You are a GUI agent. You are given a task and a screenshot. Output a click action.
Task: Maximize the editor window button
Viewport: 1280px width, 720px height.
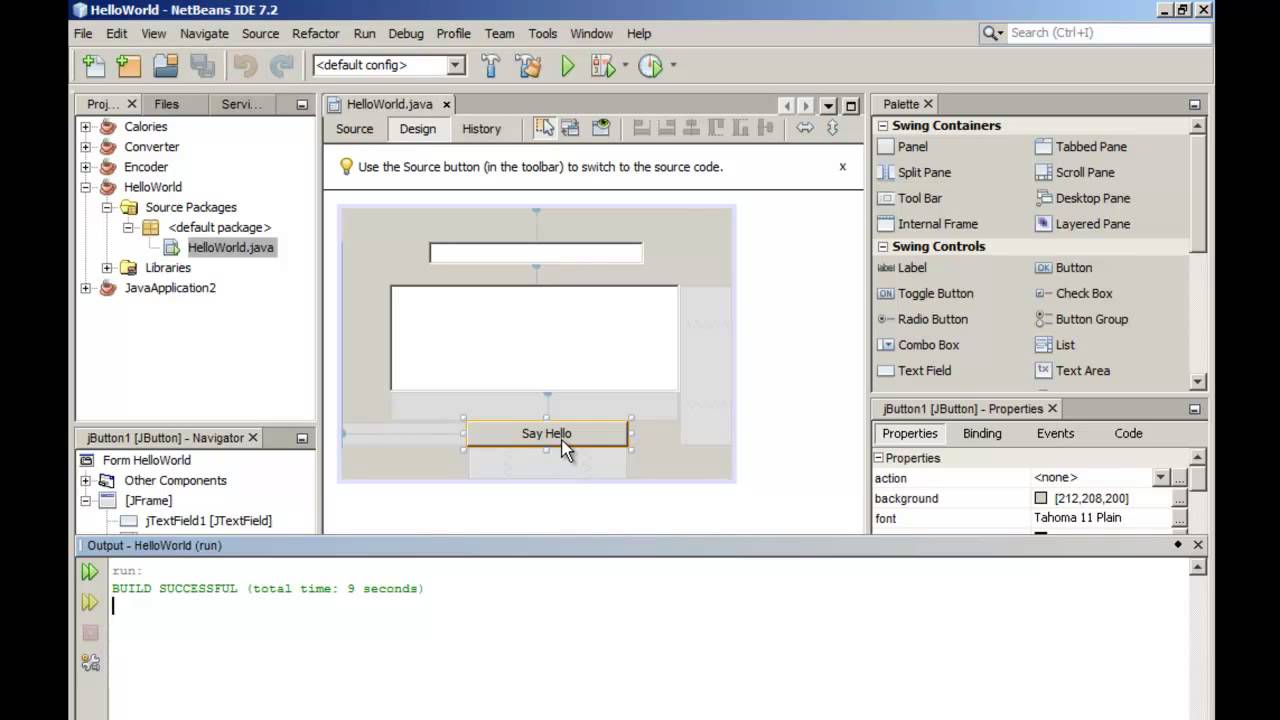851,106
